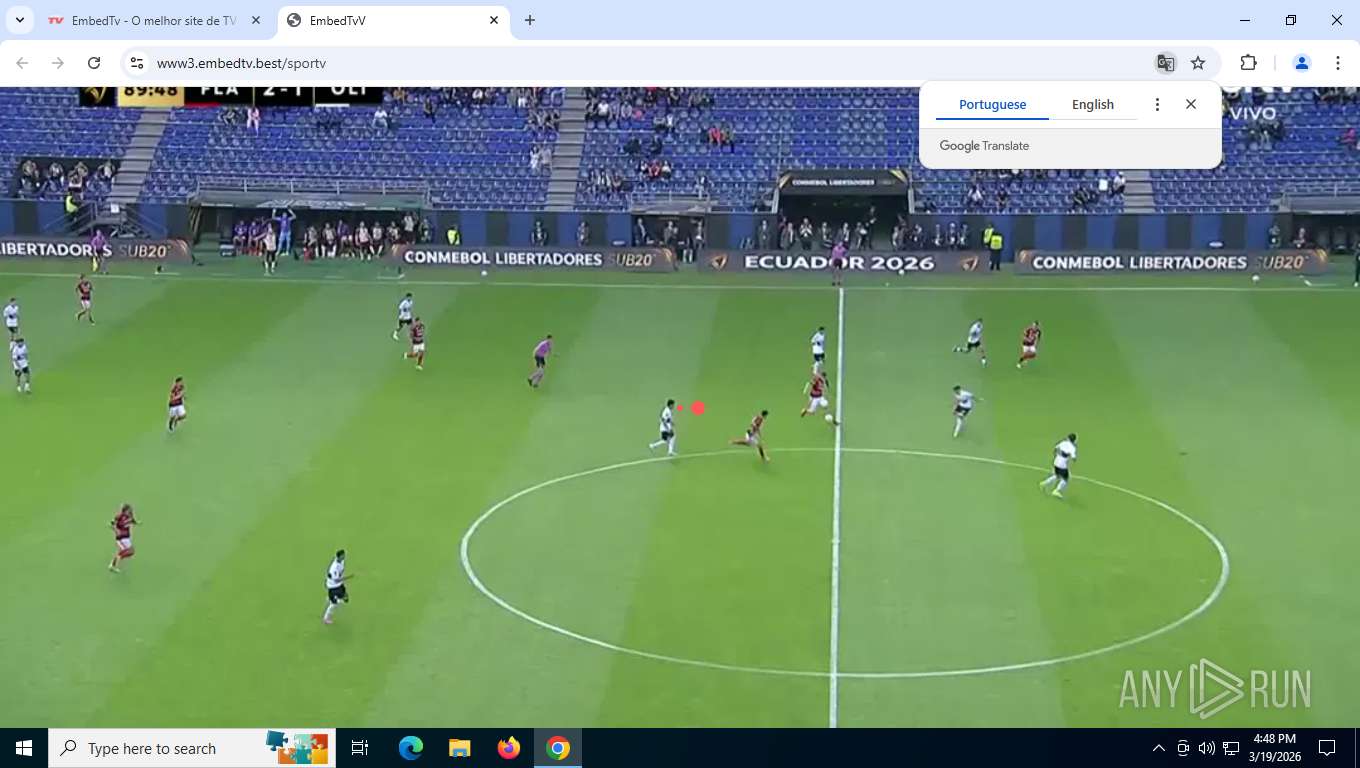The width and height of the screenshot is (1360, 768).
Task: Reload the current page
Action: (x=94, y=63)
